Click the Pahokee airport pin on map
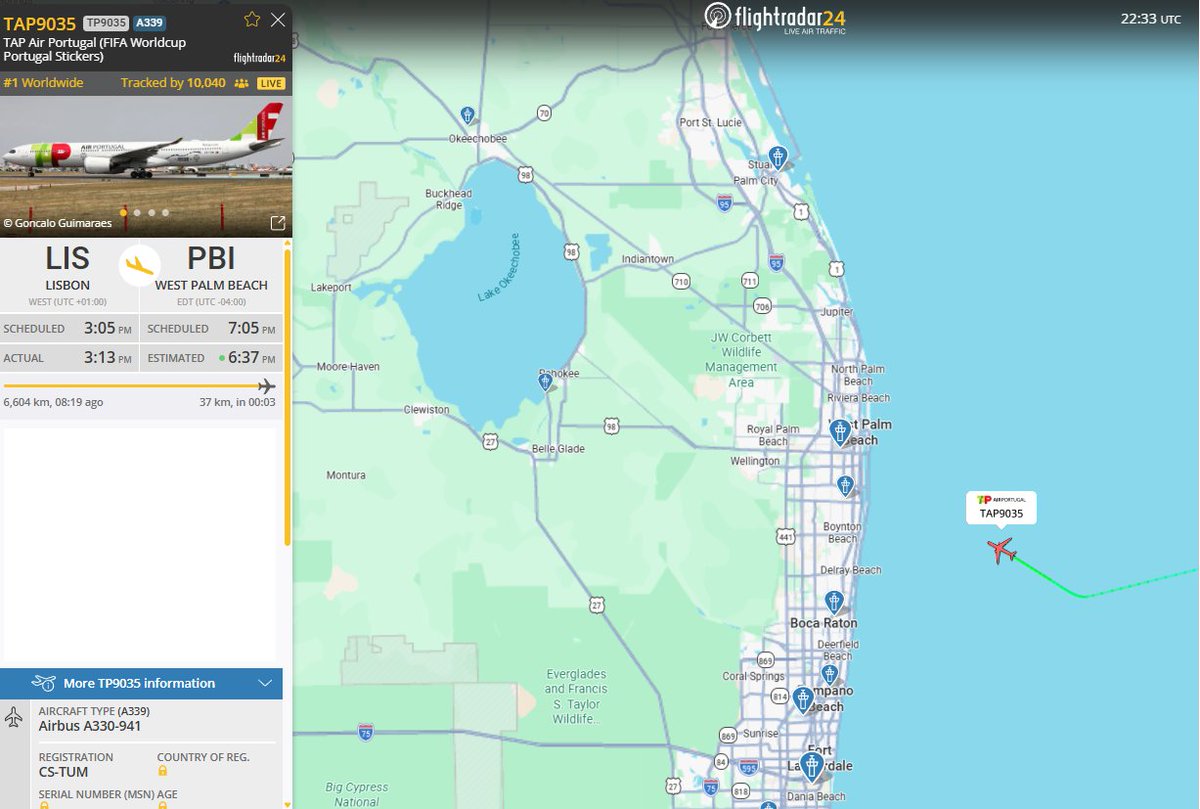Screen dimensions: 1200x809 tap(545, 382)
